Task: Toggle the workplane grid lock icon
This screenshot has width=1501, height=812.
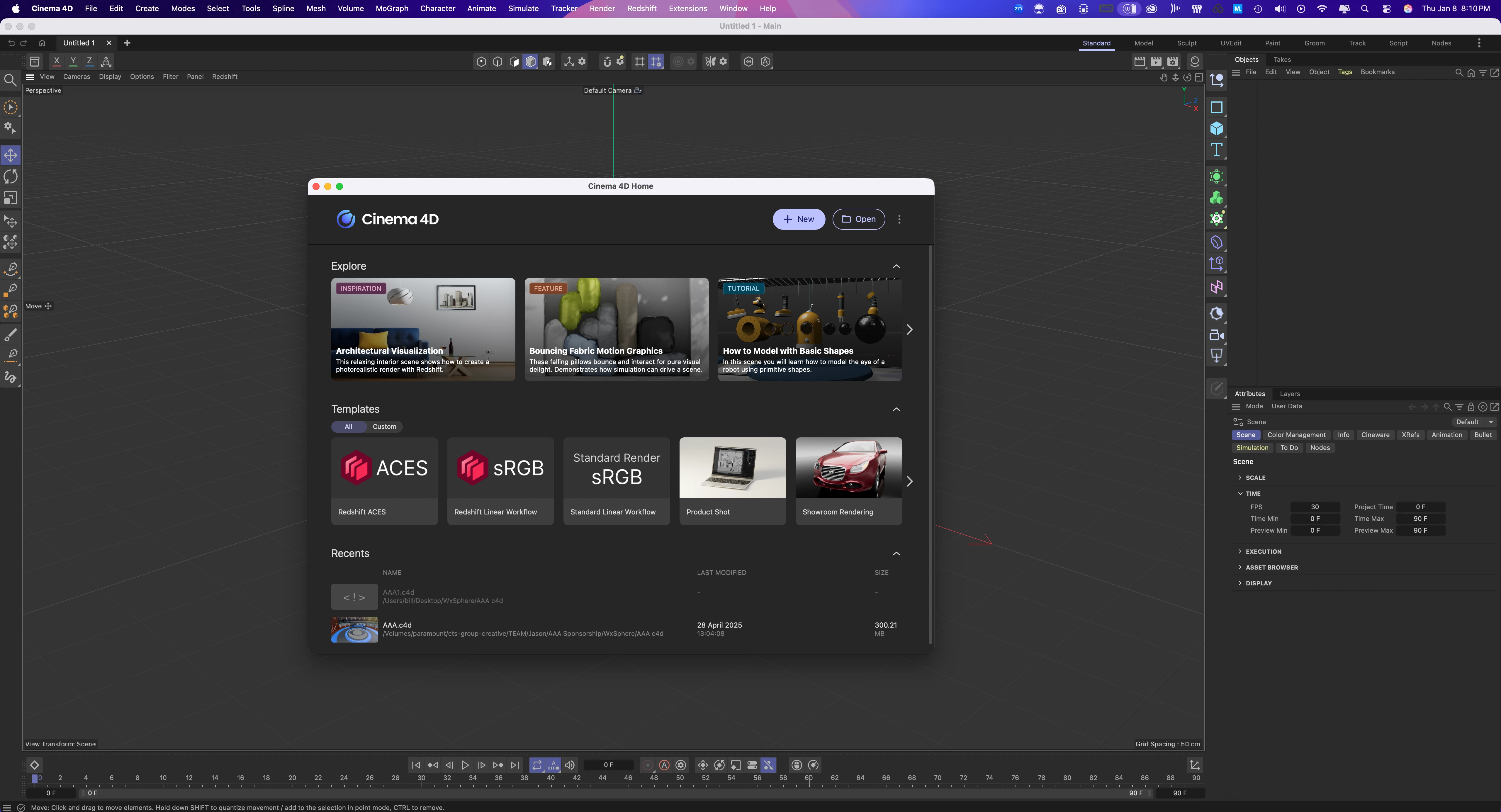Action: pyautogui.click(x=656, y=61)
